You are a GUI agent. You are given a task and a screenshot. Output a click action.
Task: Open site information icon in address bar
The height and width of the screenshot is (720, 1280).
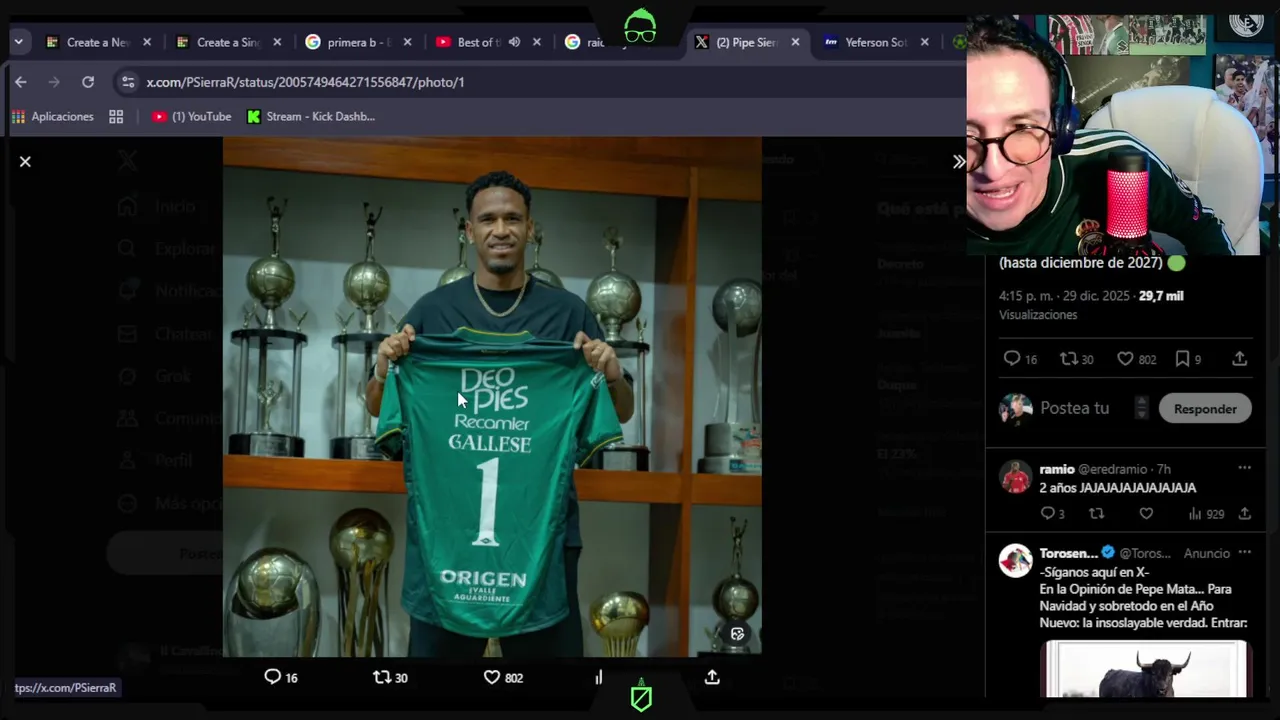point(127,82)
